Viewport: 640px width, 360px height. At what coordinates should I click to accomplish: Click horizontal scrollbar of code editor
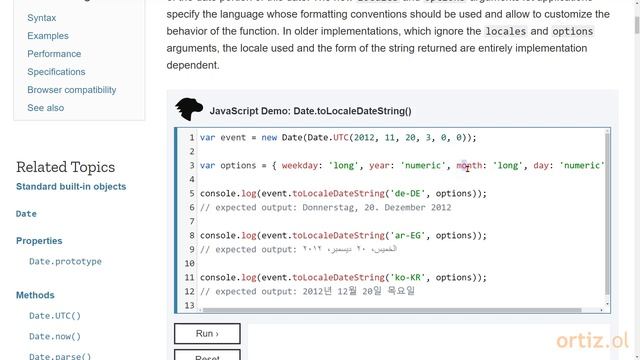click(x=392, y=310)
